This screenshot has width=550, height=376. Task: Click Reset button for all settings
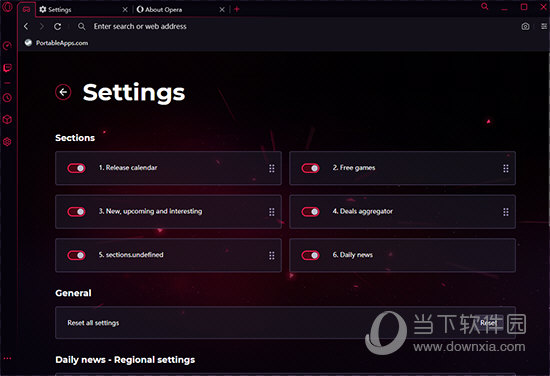tap(489, 323)
